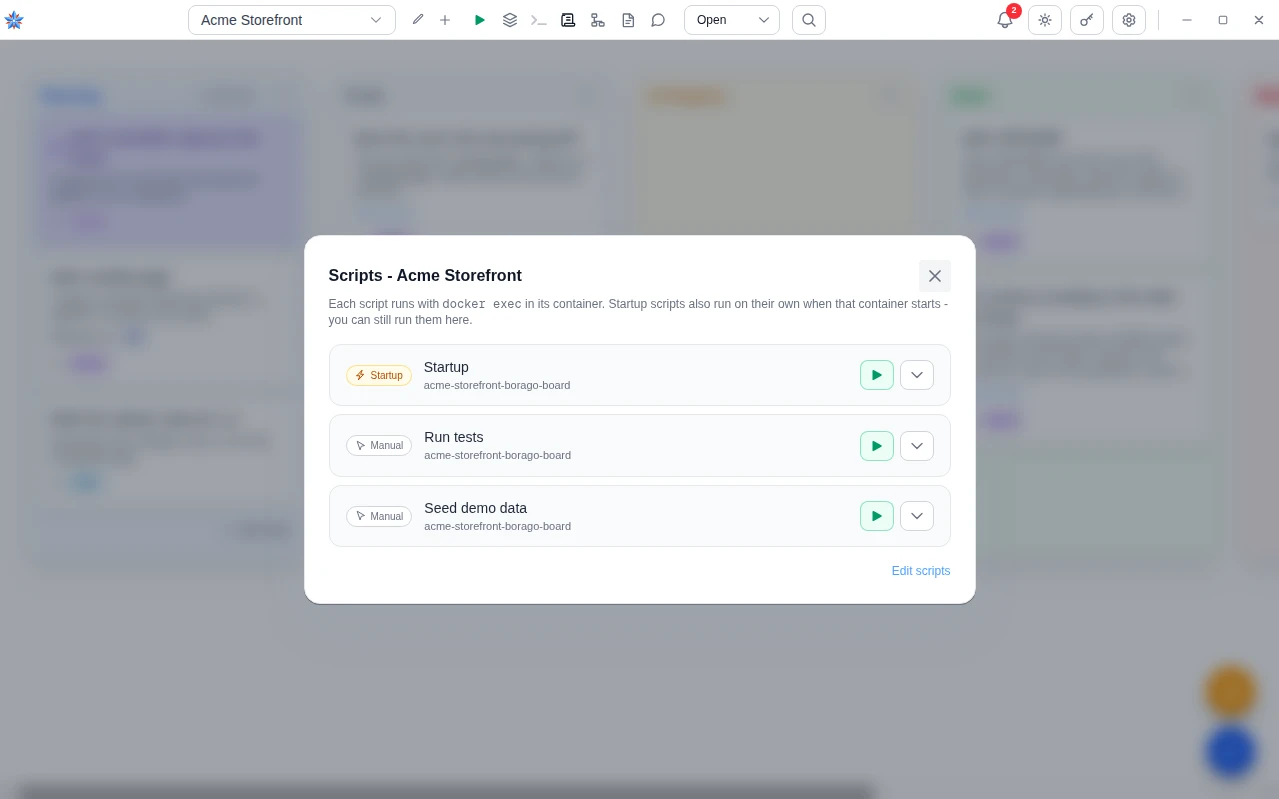Expand the Startup script details

[x=917, y=375]
